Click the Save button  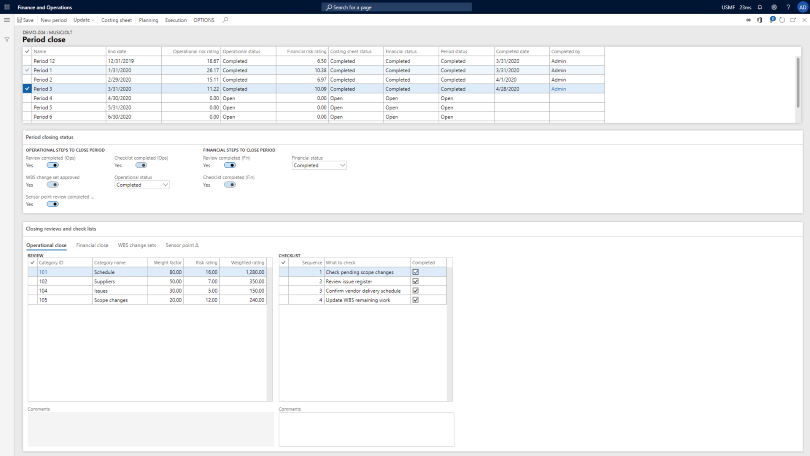point(24,20)
